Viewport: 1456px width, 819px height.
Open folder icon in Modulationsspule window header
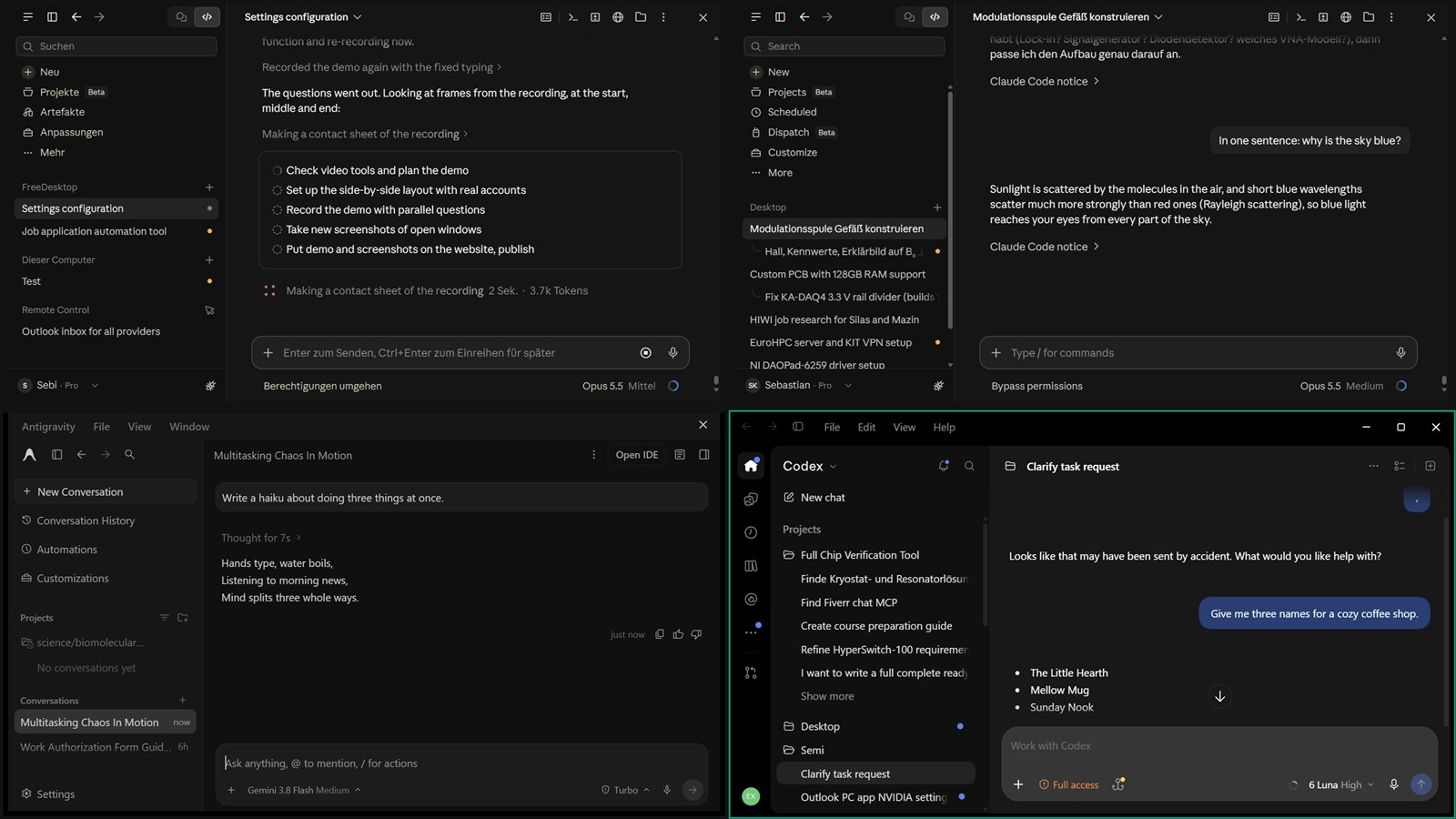coord(1369,17)
